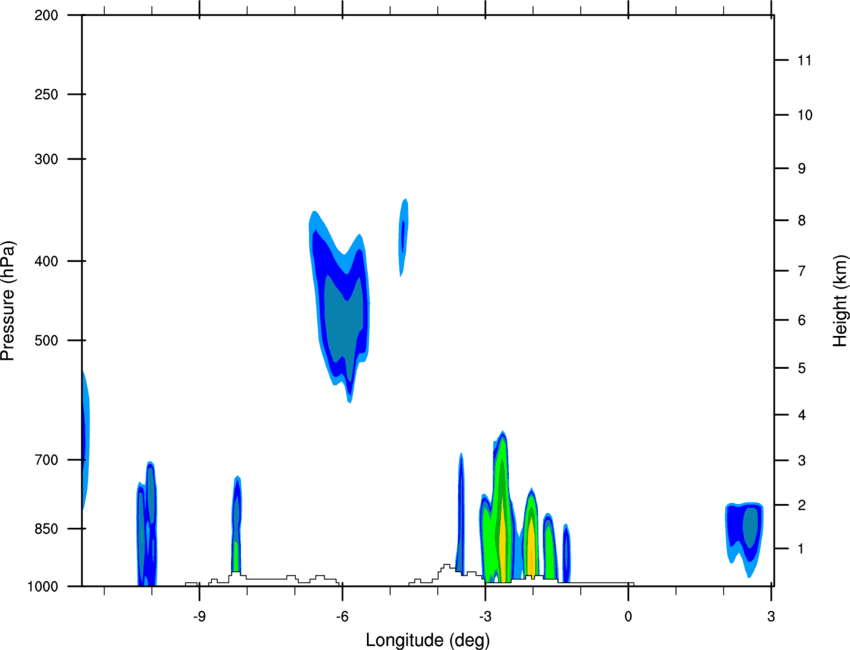Click the narrow column contour near -8.2 longitude

point(236,524)
